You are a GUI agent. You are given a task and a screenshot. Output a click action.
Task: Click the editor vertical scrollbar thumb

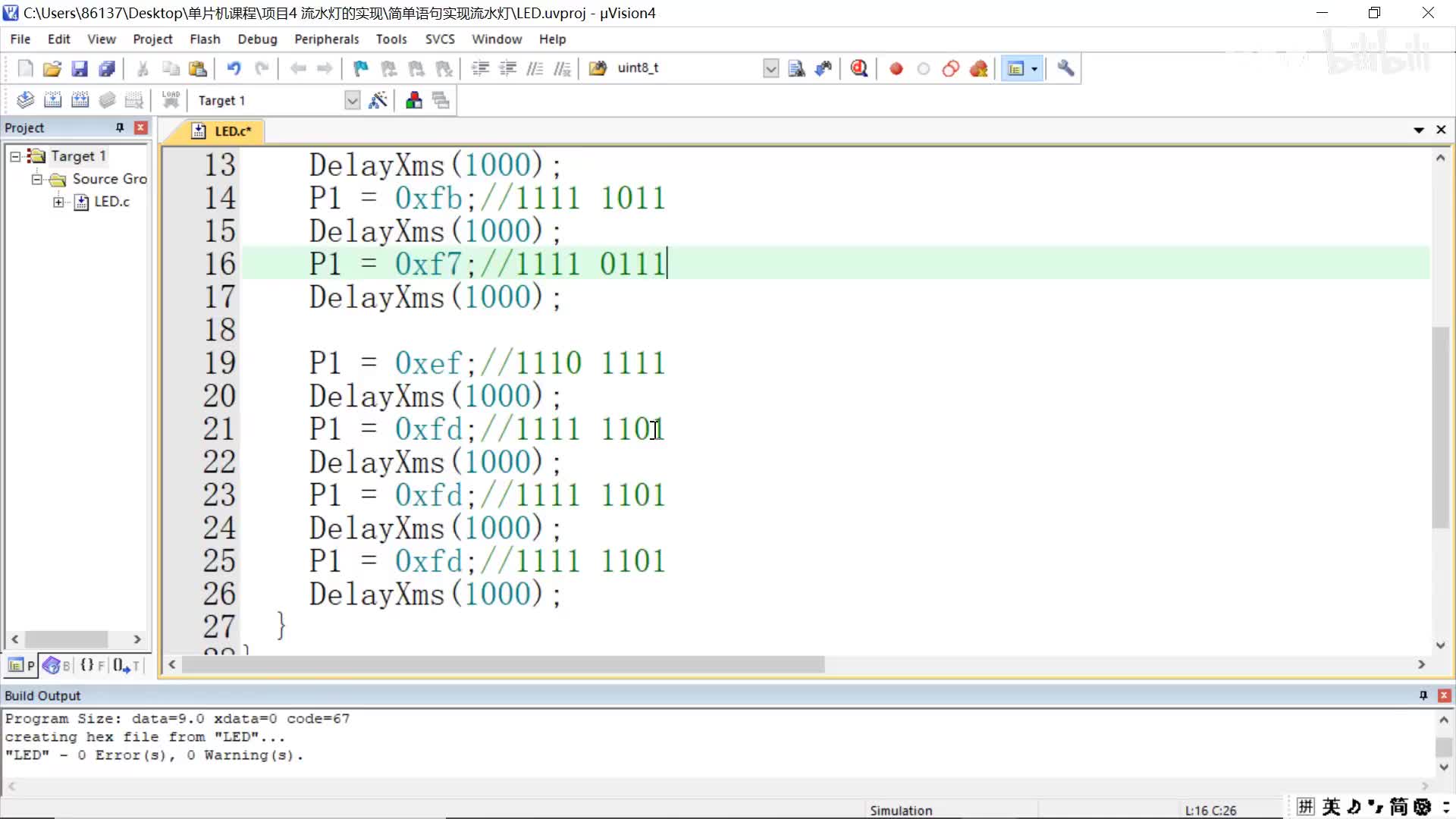(1440, 427)
